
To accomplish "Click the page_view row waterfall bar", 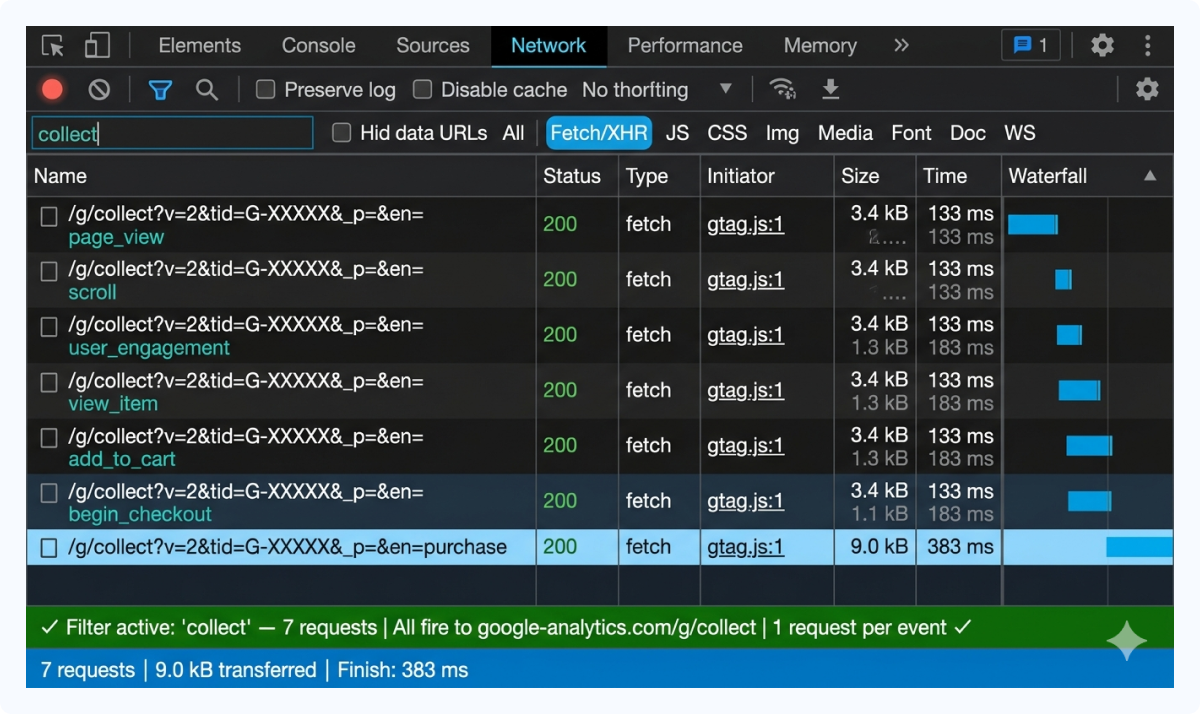I will (1032, 224).
